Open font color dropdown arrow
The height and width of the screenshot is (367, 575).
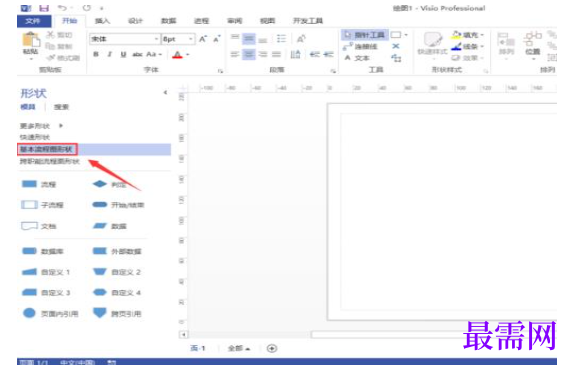tap(188, 55)
